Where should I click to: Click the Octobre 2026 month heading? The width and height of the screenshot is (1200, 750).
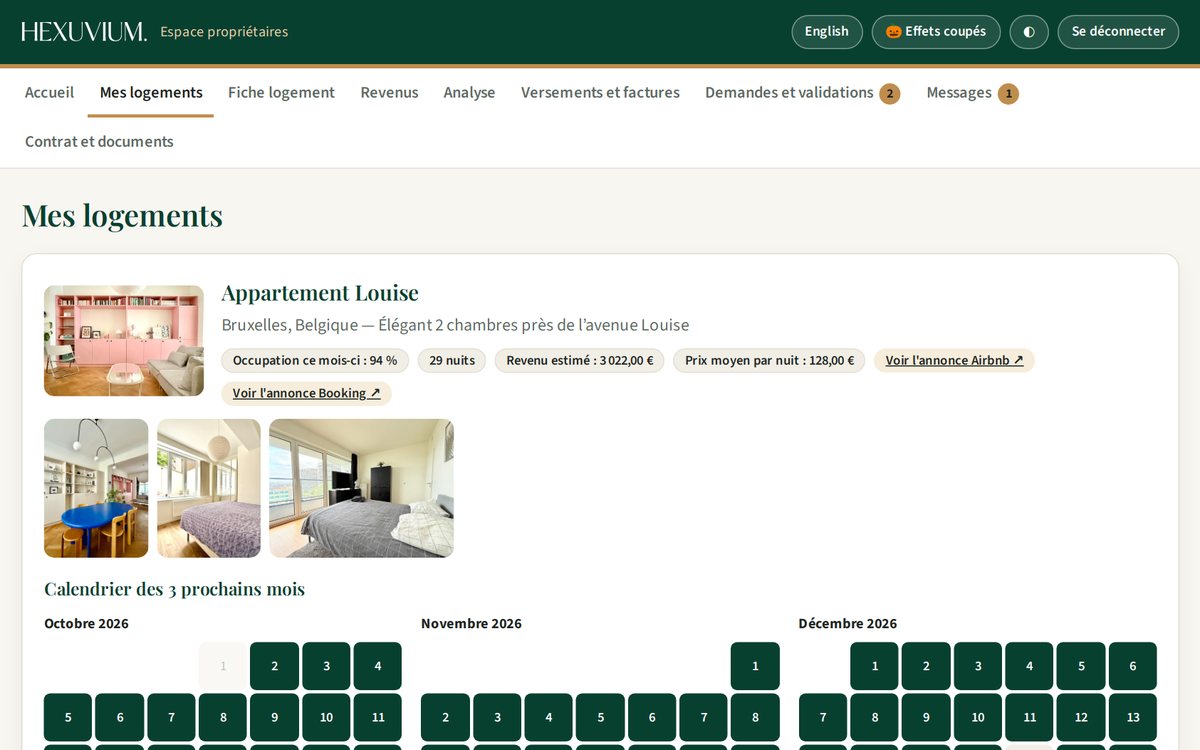[86, 623]
